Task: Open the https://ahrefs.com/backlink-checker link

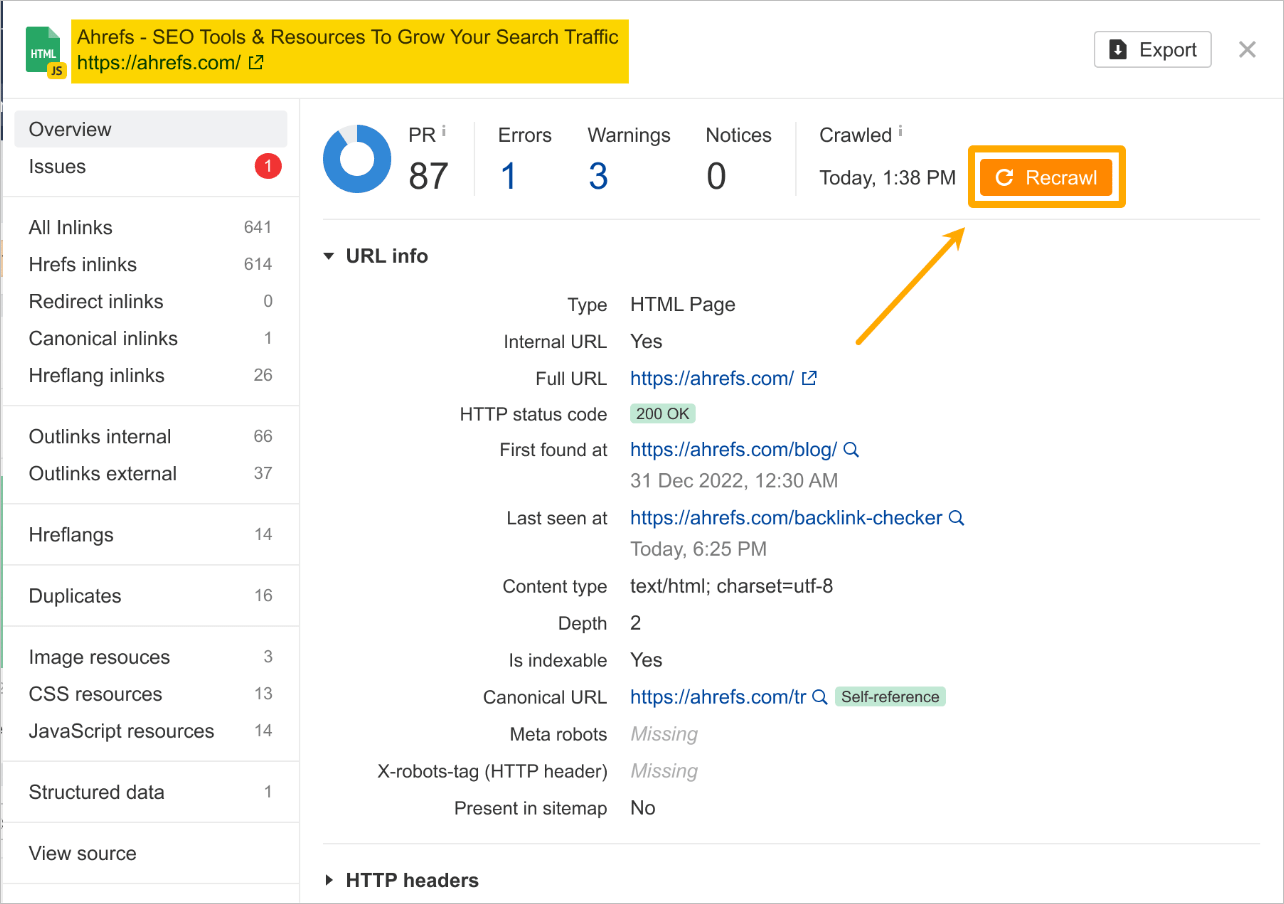Action: (786, 518)
